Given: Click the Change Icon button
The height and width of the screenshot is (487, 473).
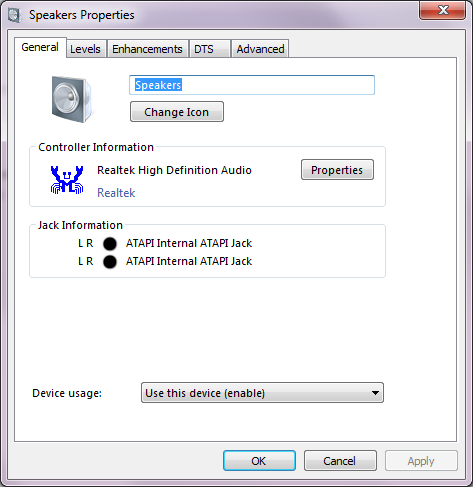Looking at the screenshot, I should 177,112.
